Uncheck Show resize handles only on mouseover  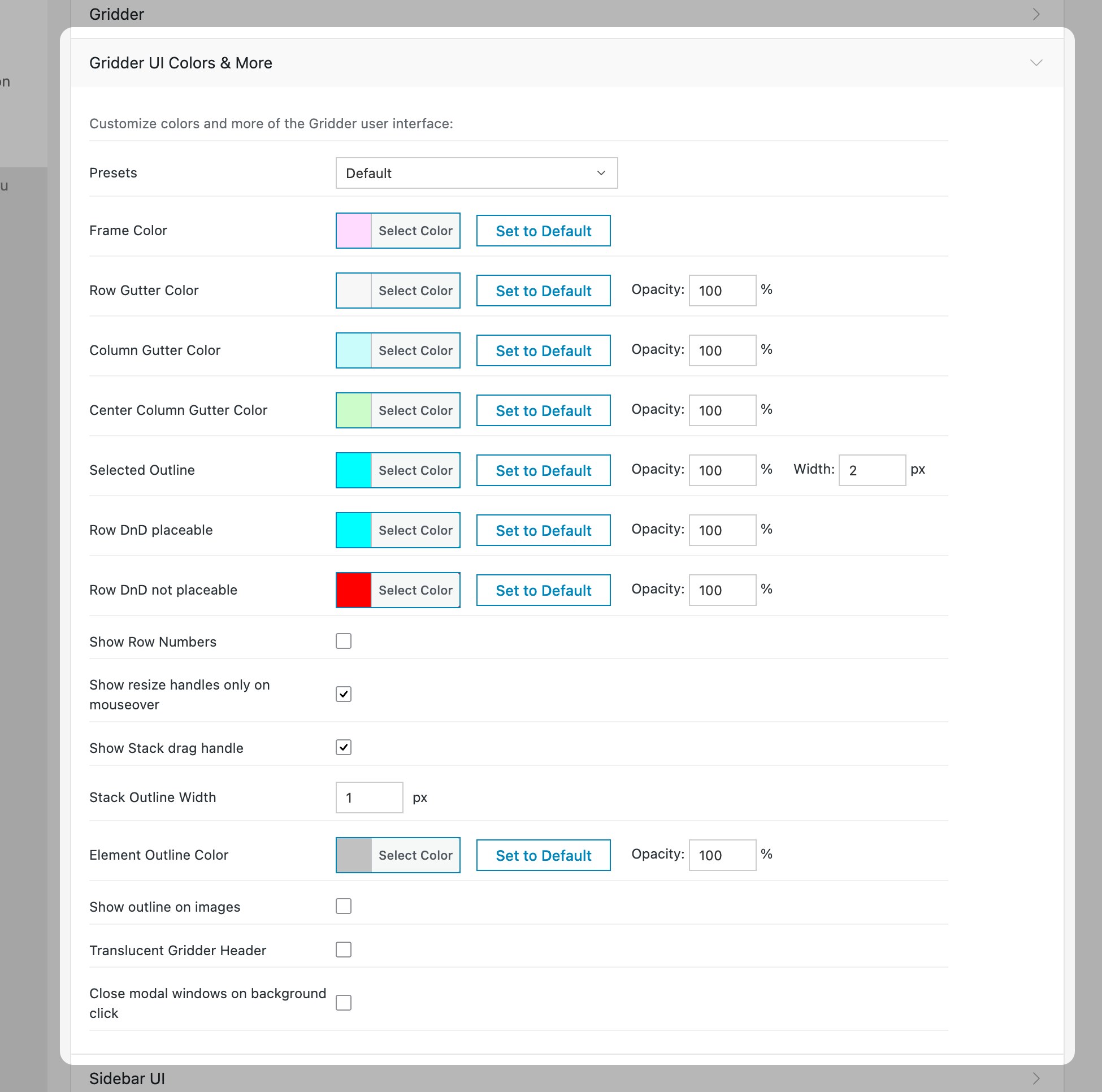tap(344, 694)
